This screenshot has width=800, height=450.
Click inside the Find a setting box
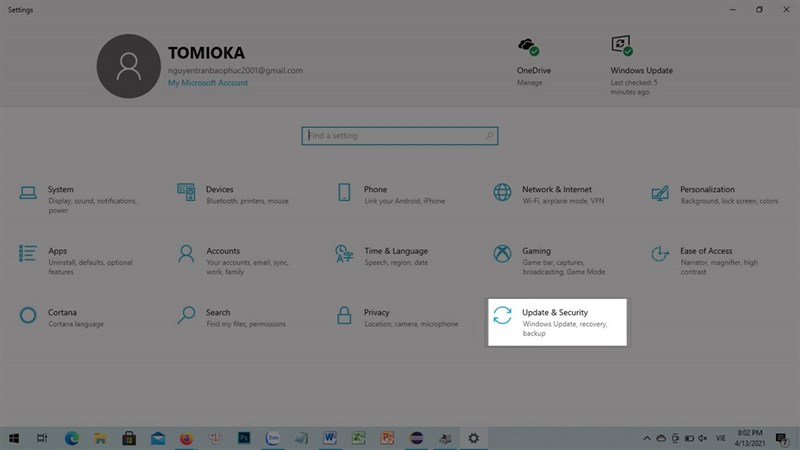pos(399,136)
